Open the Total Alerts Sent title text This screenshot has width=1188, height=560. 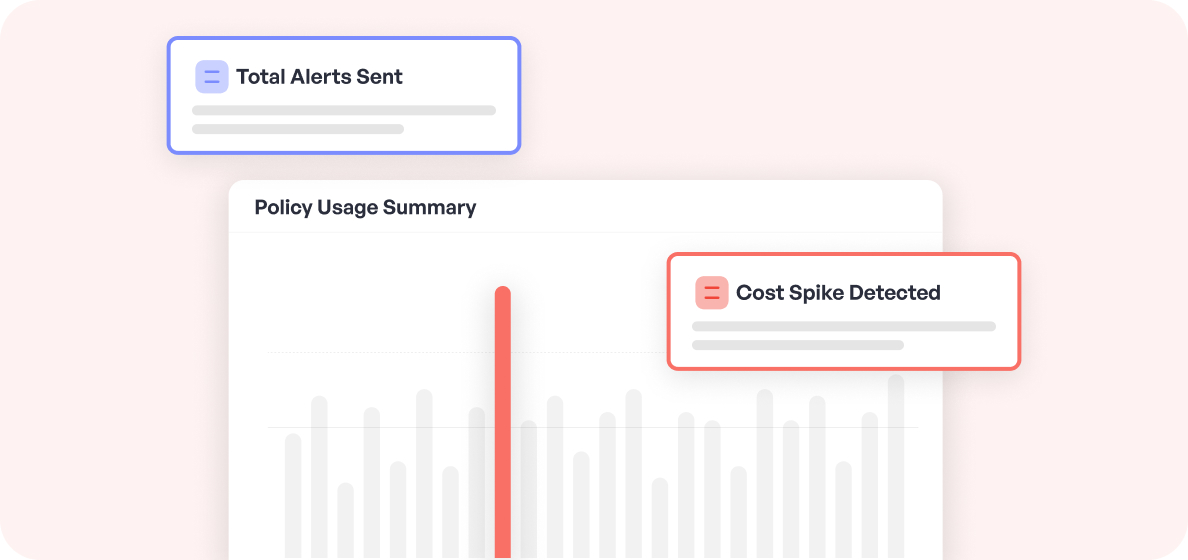(319, 77)
